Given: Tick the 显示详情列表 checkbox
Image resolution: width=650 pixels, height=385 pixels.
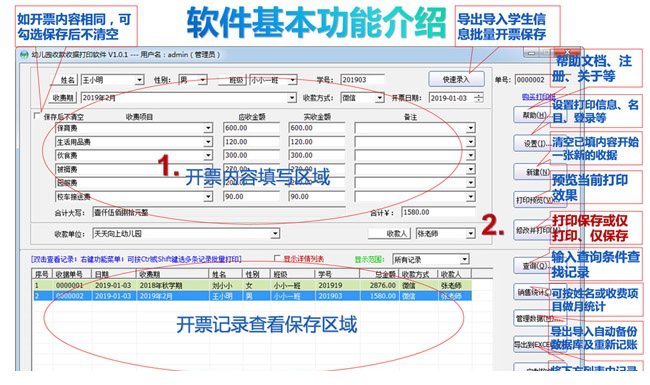Looking at the screenshot, I should pyautogui.click(x=277, y=259).
